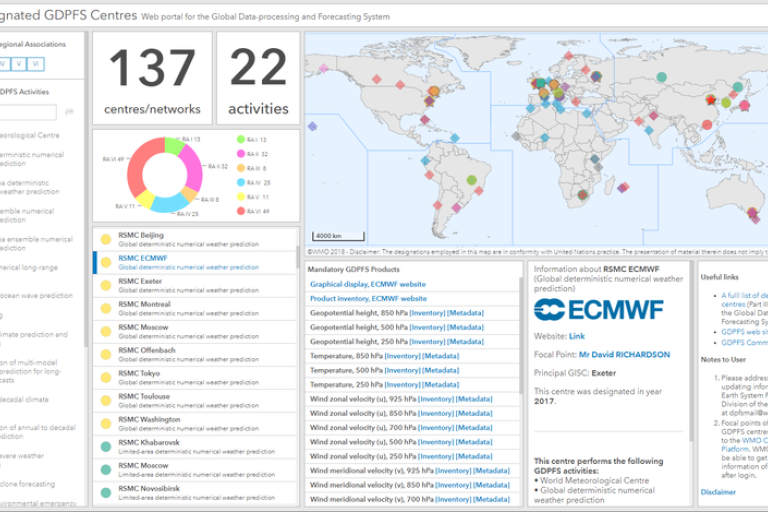The width and height of the screenshot is (768, 512).
Task: Open Metadata for Wind zonal velocity, 700 hPa
Action: tap(474, 428)
